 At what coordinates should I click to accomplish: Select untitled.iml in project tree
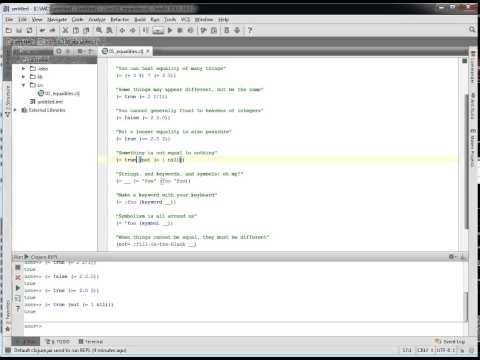coord(46,102)
